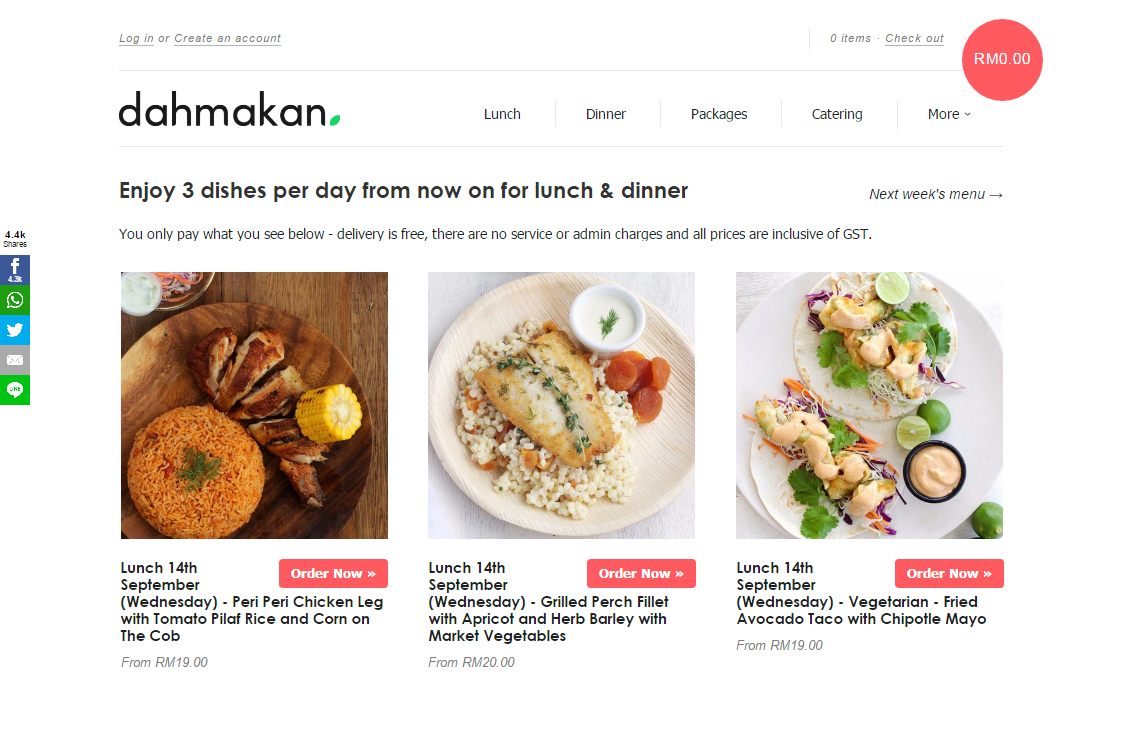The image size is (1122, 730).
Task: Select Packages in navigation bar
Action: pyautogui.click(x=718, y=114)
